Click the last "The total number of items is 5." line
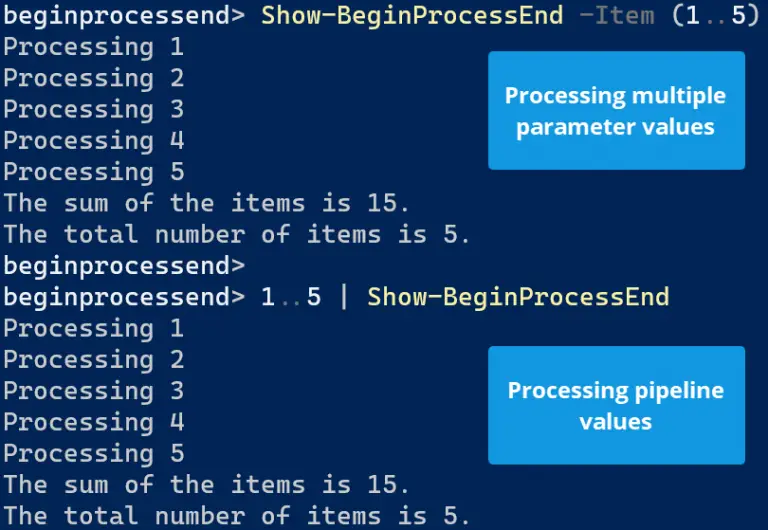The width and height of the screenshot is (768, 530). (236, 516)
